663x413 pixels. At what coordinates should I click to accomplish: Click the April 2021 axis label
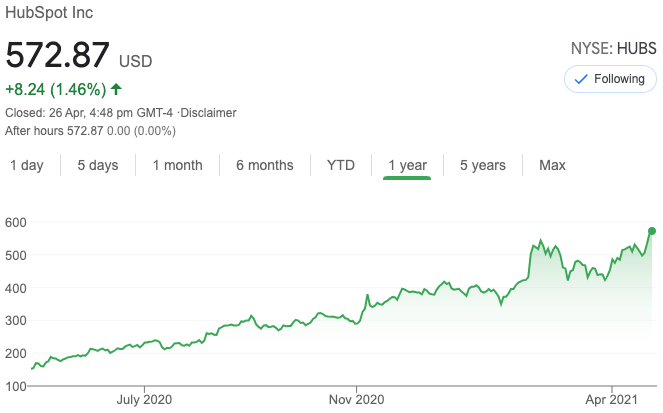tap(609, 397)
